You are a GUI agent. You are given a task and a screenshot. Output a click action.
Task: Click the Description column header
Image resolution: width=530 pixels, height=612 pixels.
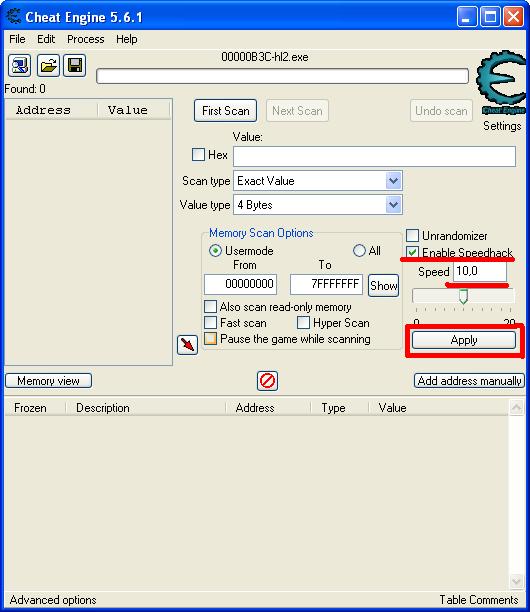[145, 407]
